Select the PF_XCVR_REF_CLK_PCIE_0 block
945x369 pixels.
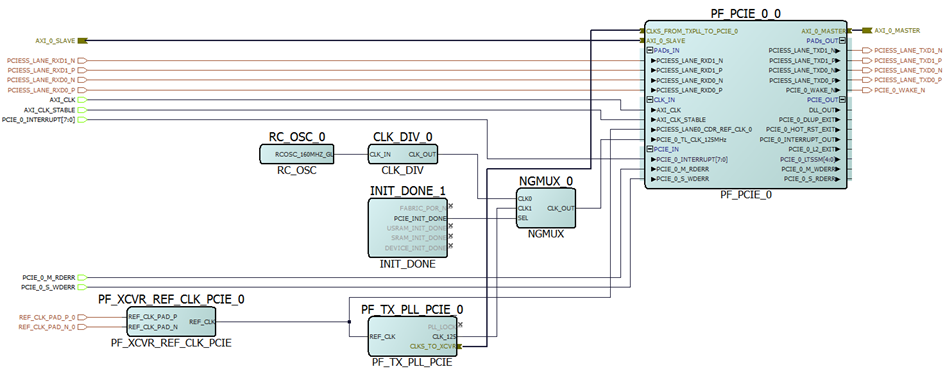point(171,321)
